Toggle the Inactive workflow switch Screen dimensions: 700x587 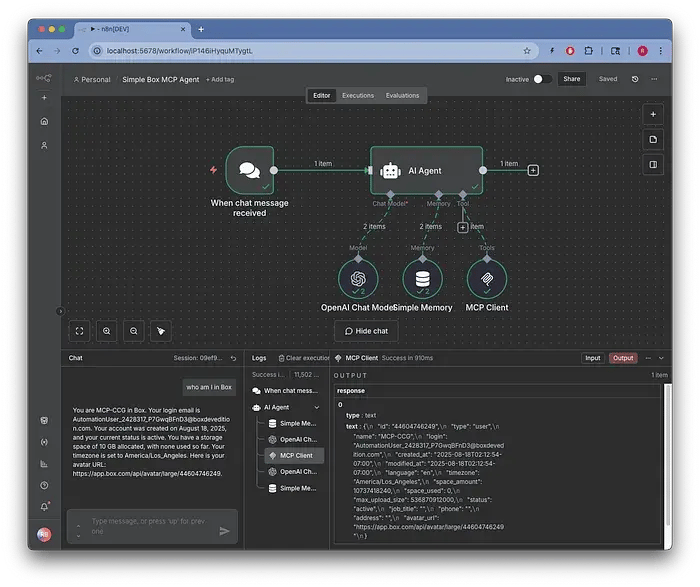pyautogui.click(x=542, y=79)
